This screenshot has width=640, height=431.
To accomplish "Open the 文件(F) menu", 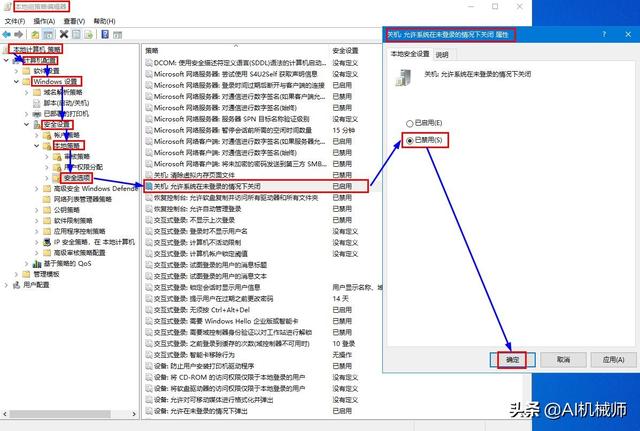I will 15,21.
